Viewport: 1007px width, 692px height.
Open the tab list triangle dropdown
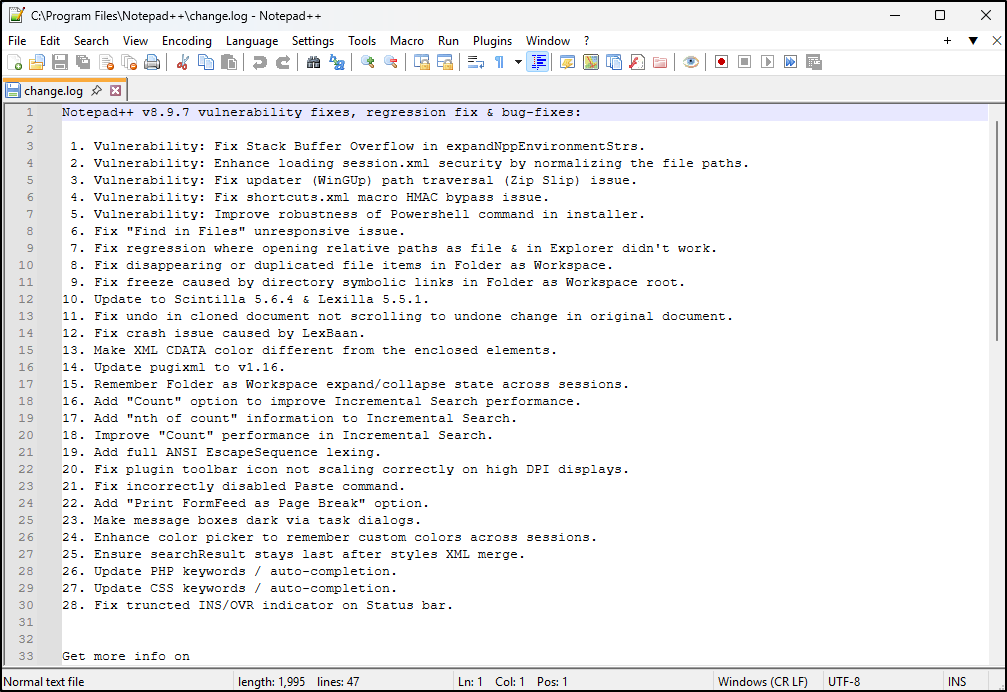click(x=973, y=40)
